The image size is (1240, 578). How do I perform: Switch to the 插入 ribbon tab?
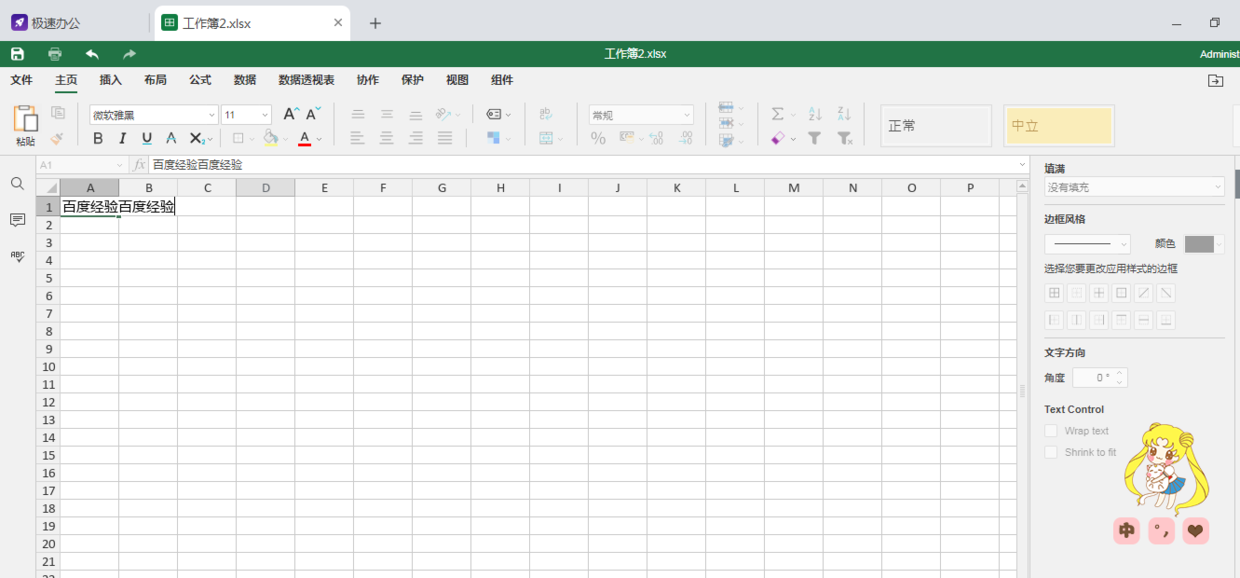coord(110,80)
